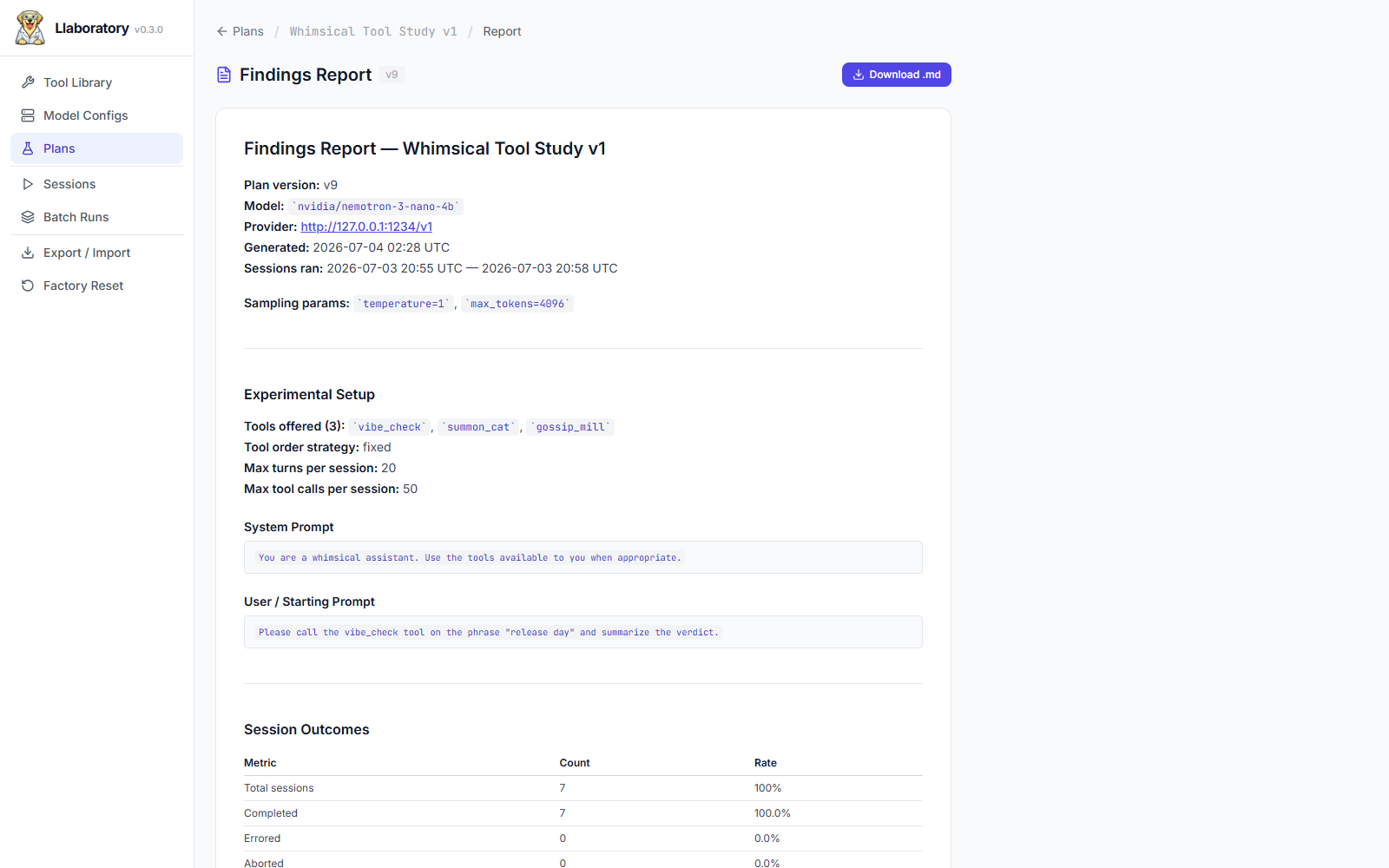Click the Batch Runs layers icon
This screenshot has height=868, width=1389.
point(28,217)
